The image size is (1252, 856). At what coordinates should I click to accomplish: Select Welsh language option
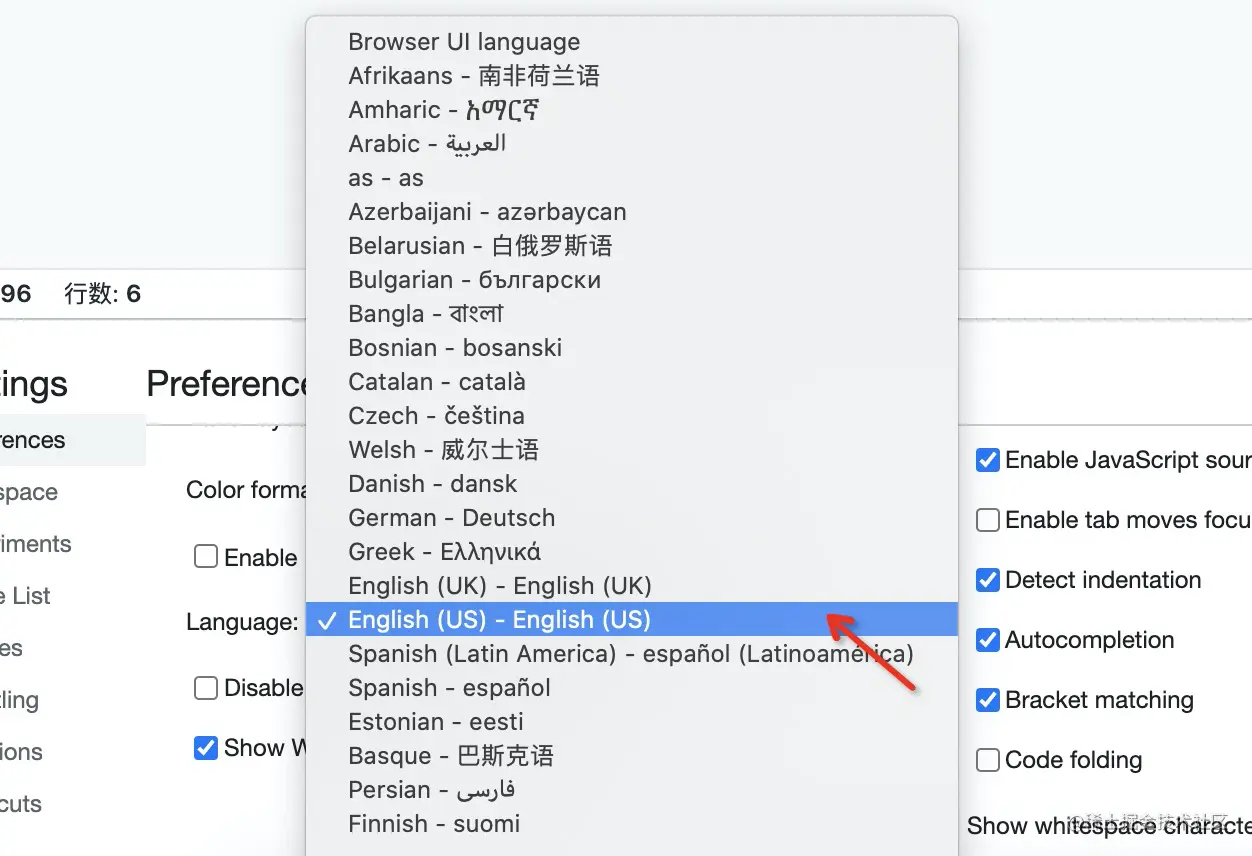(631, 450)
